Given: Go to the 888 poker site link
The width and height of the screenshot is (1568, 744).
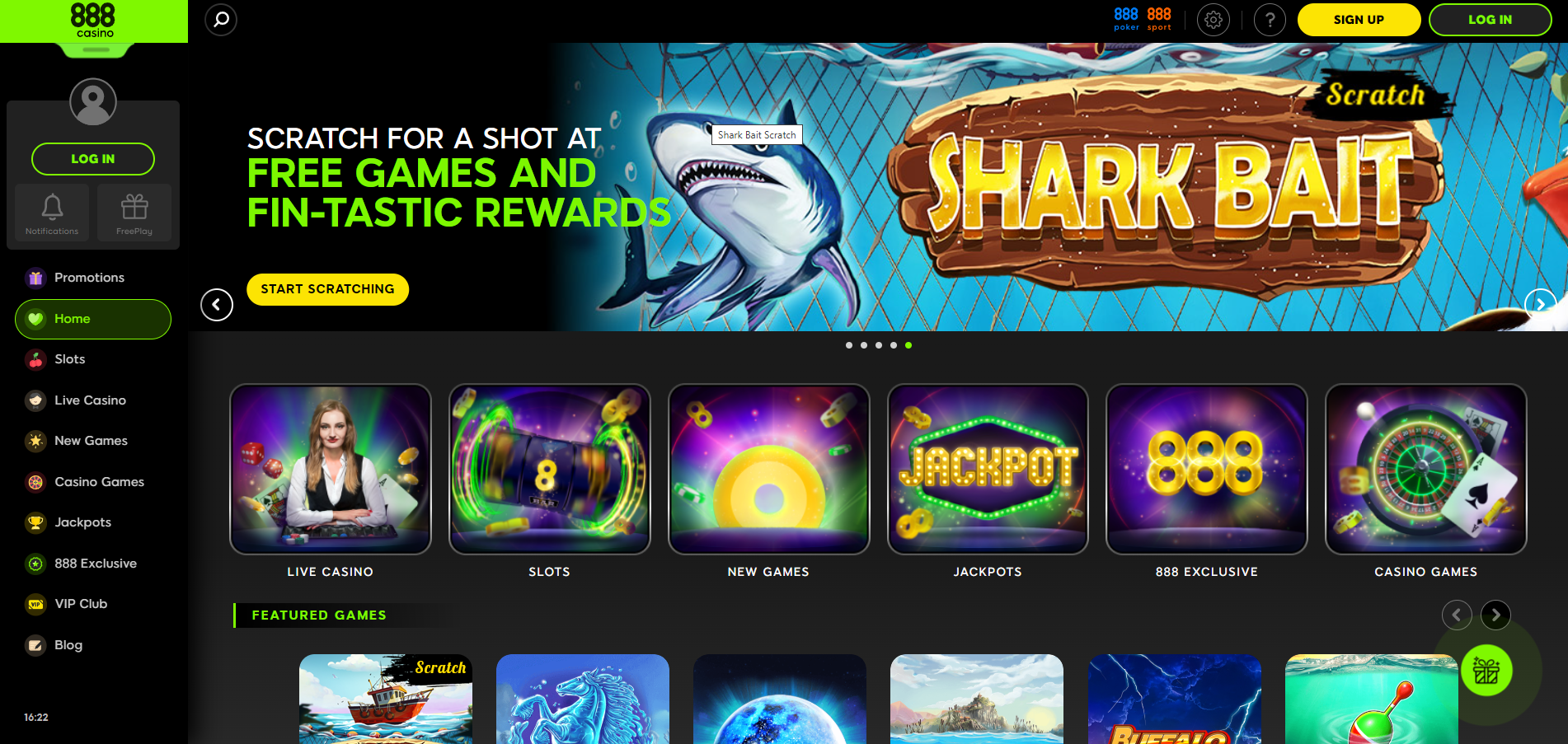Looking at the screenshot, I should click(x=1126, y=19).
